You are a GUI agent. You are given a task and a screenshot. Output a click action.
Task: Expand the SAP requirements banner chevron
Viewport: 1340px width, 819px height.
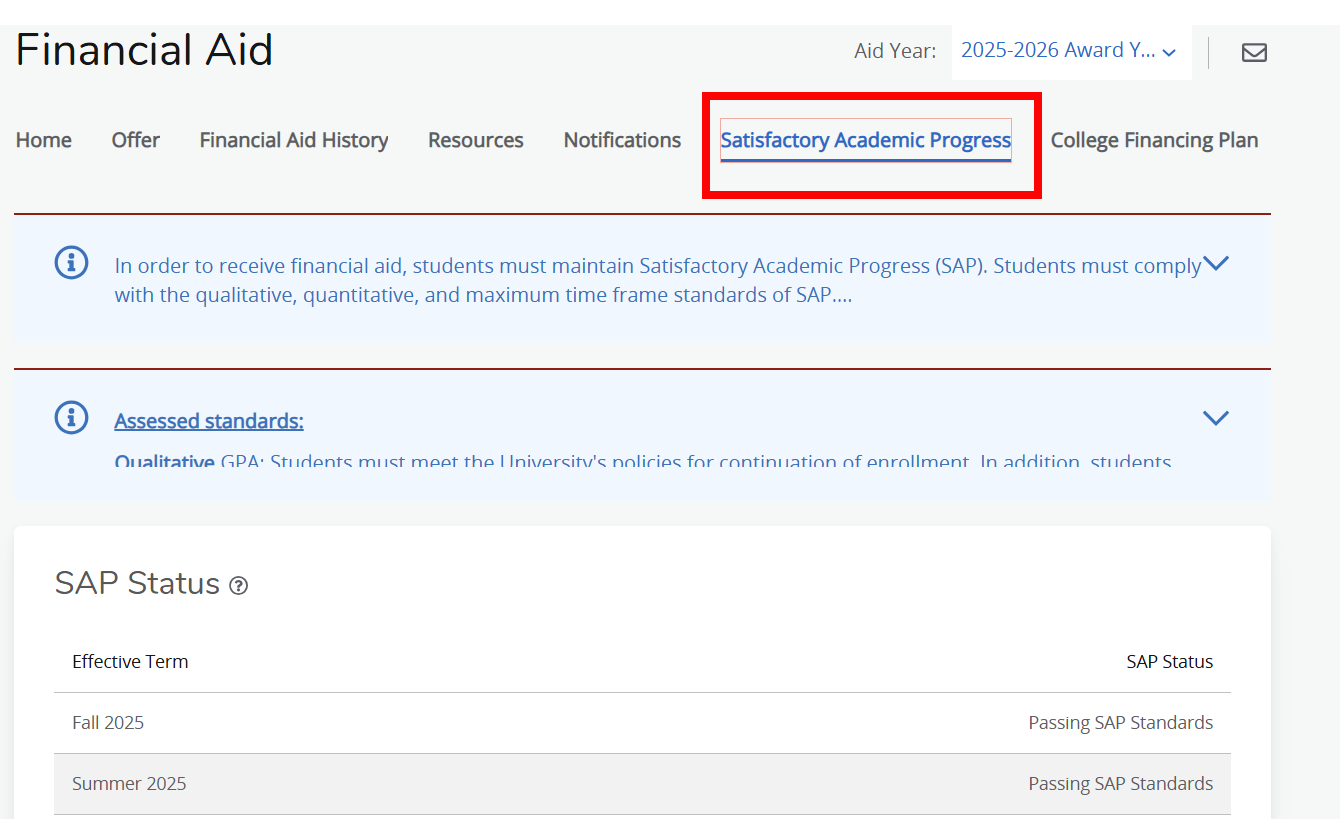click(x=1216, y=263)
